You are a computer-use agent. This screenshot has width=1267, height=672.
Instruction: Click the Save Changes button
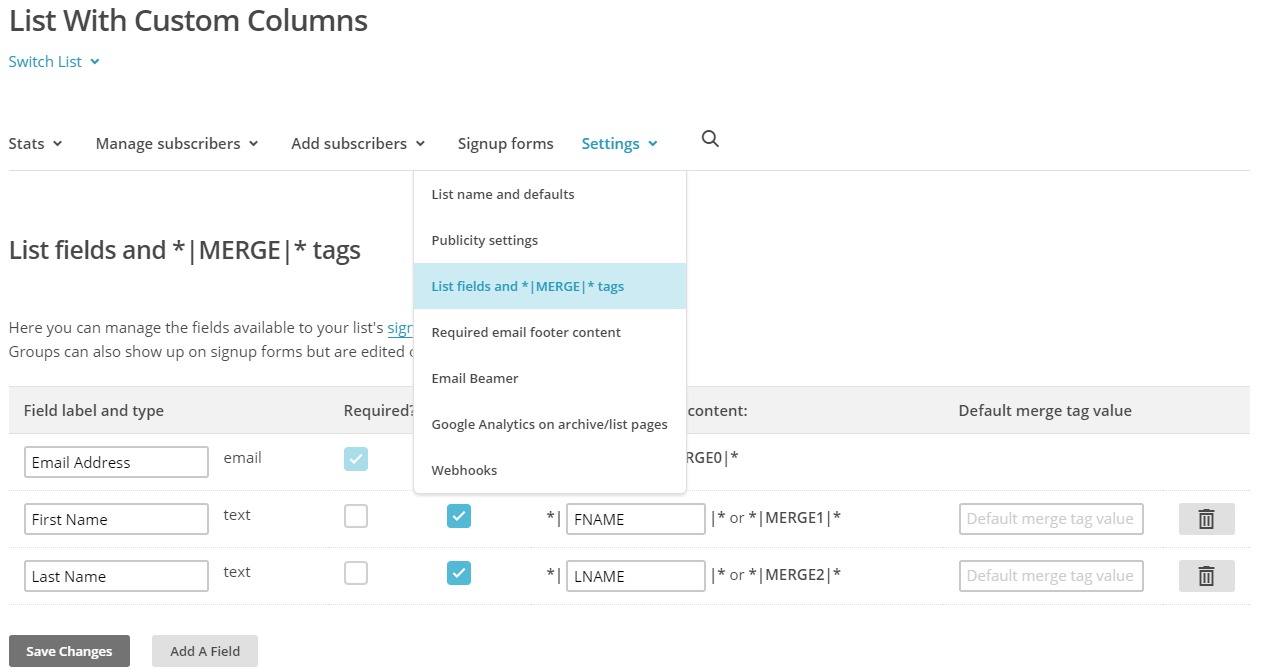(x=69, y=651)
